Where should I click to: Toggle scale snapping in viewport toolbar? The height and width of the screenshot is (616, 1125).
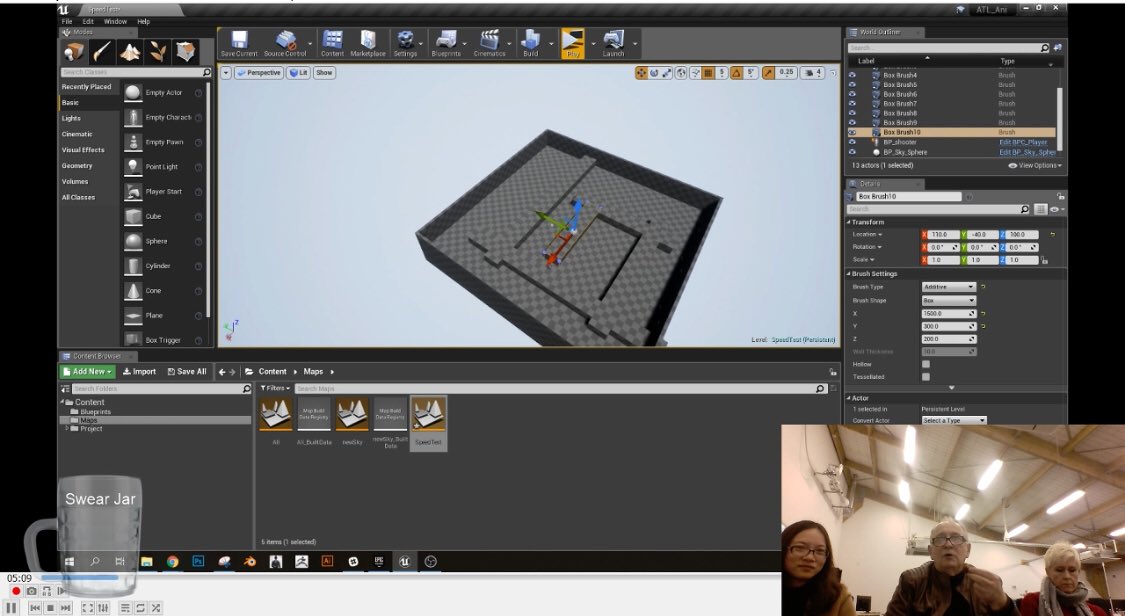(769, 72)
